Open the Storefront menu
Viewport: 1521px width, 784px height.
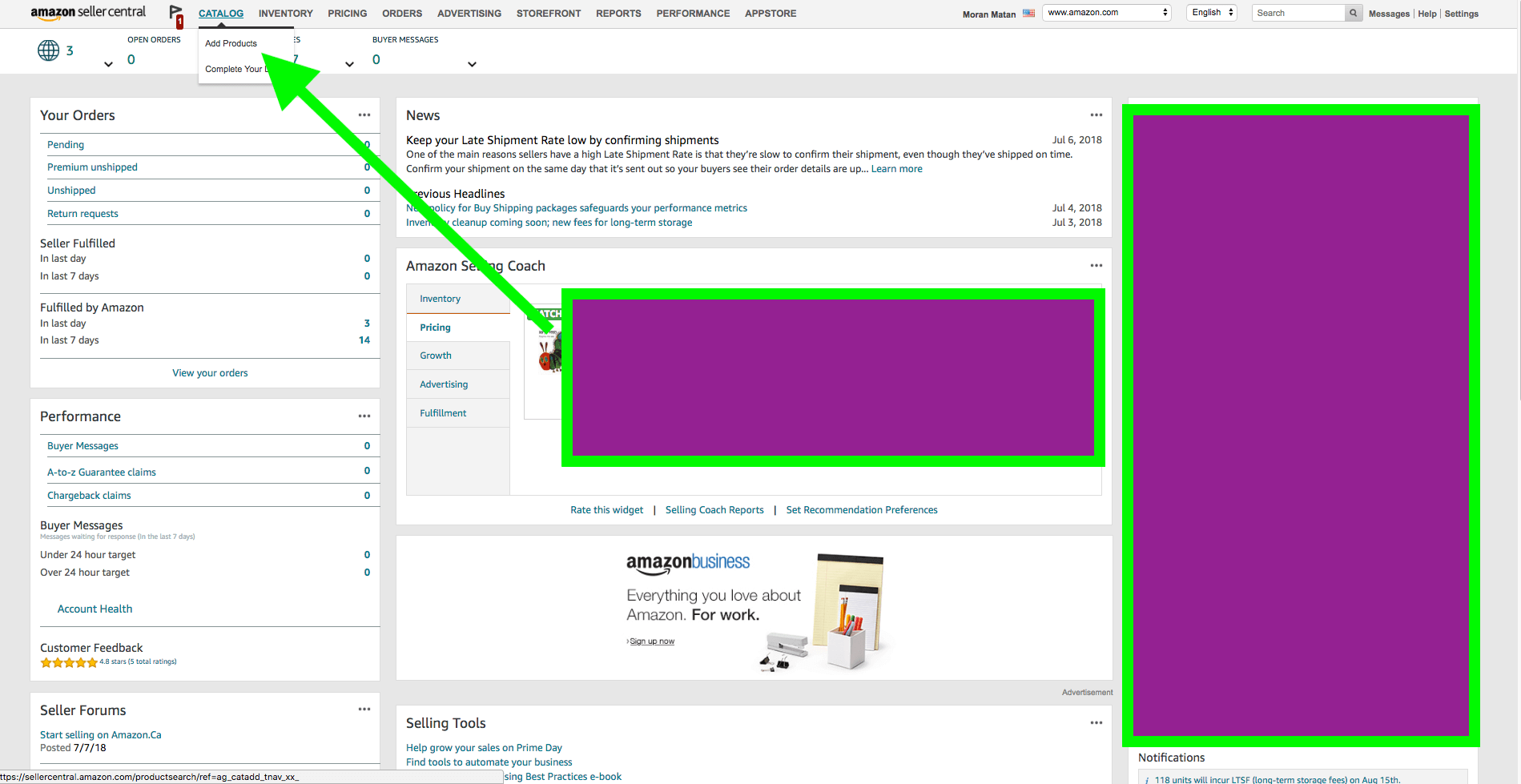click(x=549, y=14)
